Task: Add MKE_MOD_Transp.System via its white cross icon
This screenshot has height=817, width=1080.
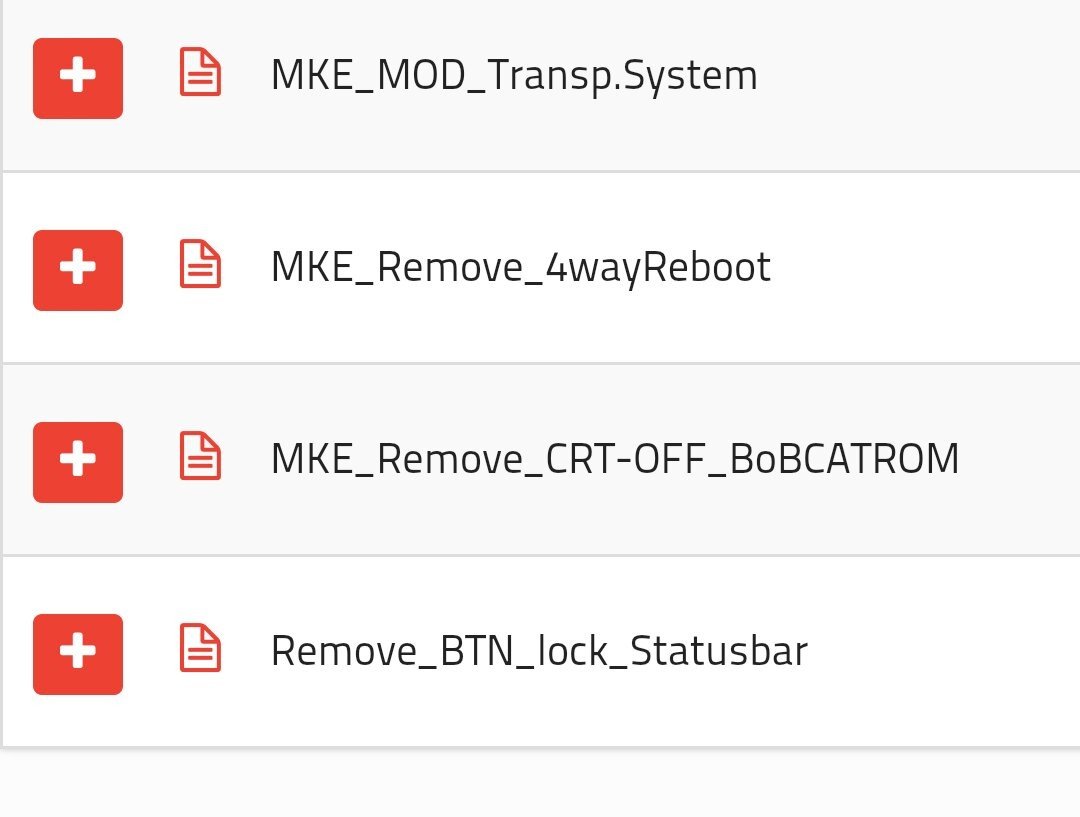Action: 78,76
